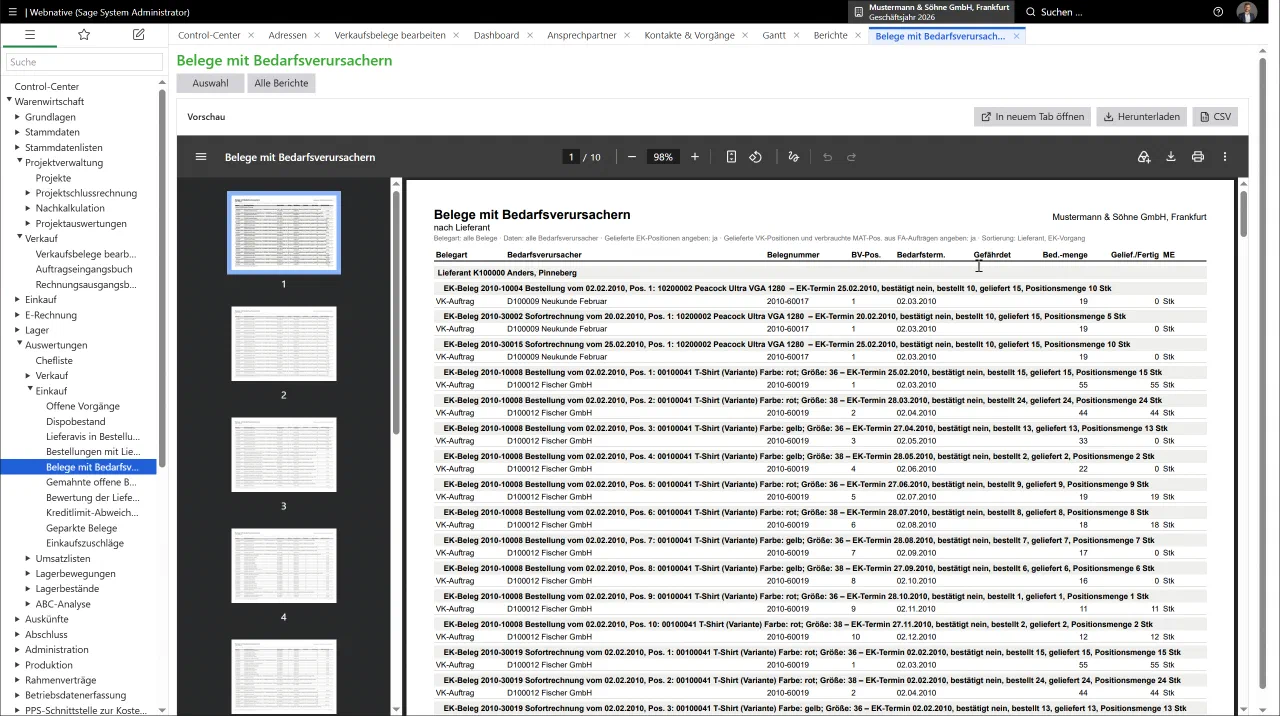Screen dimensions: 1280x716
Task: Open Chefliste in the tree
Action: (54, 360)
